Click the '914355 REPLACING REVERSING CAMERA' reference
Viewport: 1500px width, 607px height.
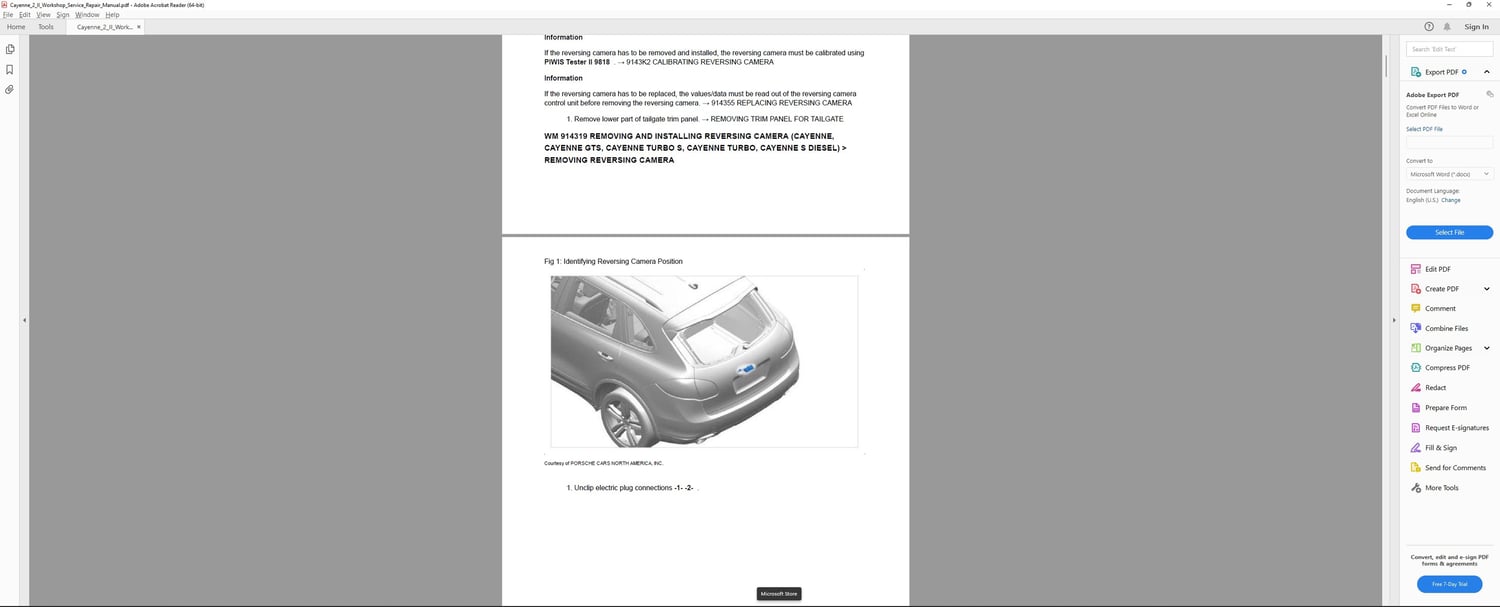pos(782,103)
